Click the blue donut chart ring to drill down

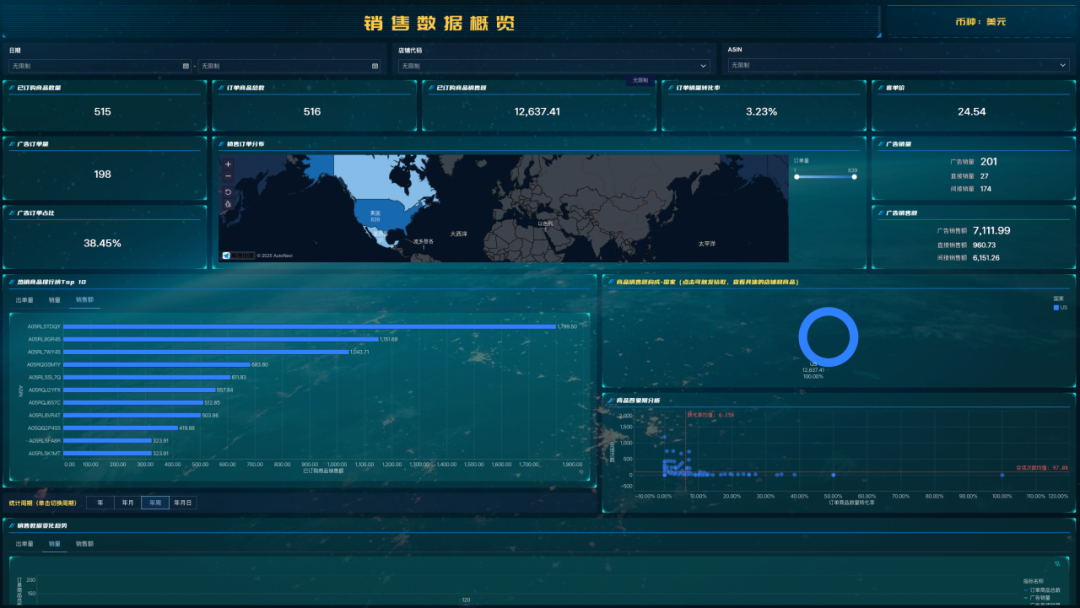pos(828,313)
